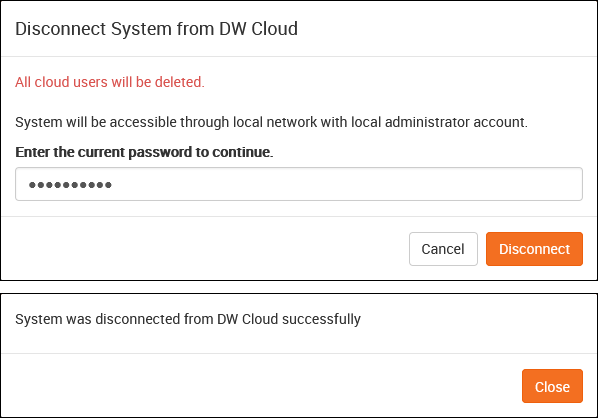Click the local administrator account info text
The height and width of the screenshot is (418, 598).
(x=271, y=122)
